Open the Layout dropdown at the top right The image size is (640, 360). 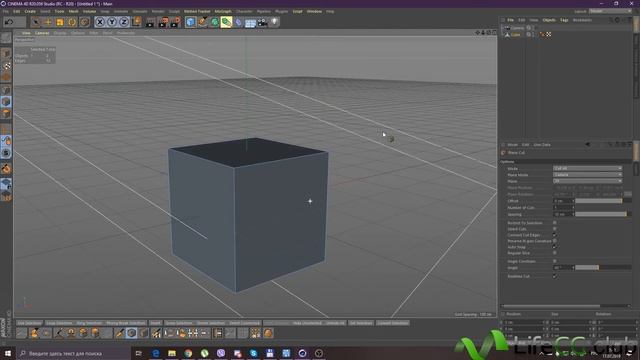610,11
